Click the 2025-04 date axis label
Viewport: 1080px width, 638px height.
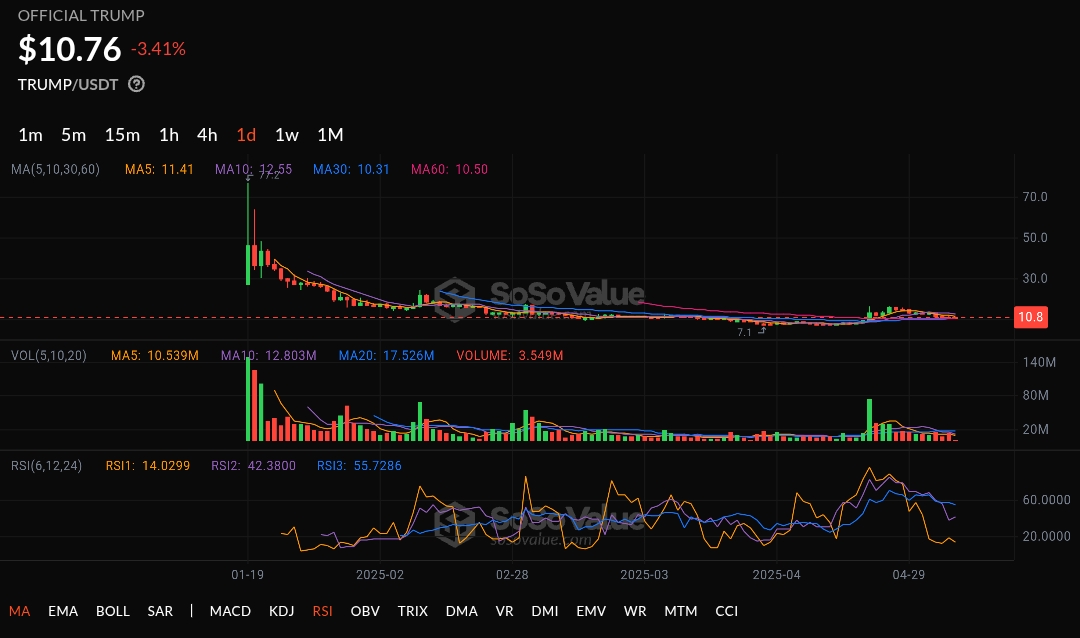776,575
